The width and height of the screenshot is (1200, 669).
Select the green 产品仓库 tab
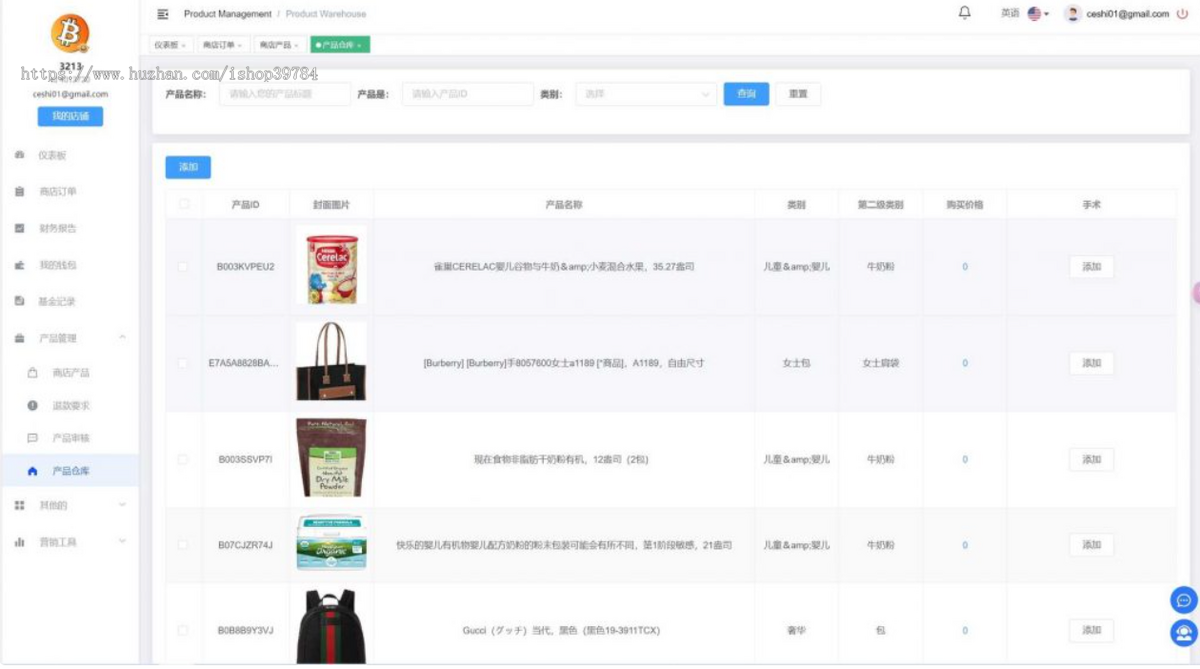[x=341, y=45]
